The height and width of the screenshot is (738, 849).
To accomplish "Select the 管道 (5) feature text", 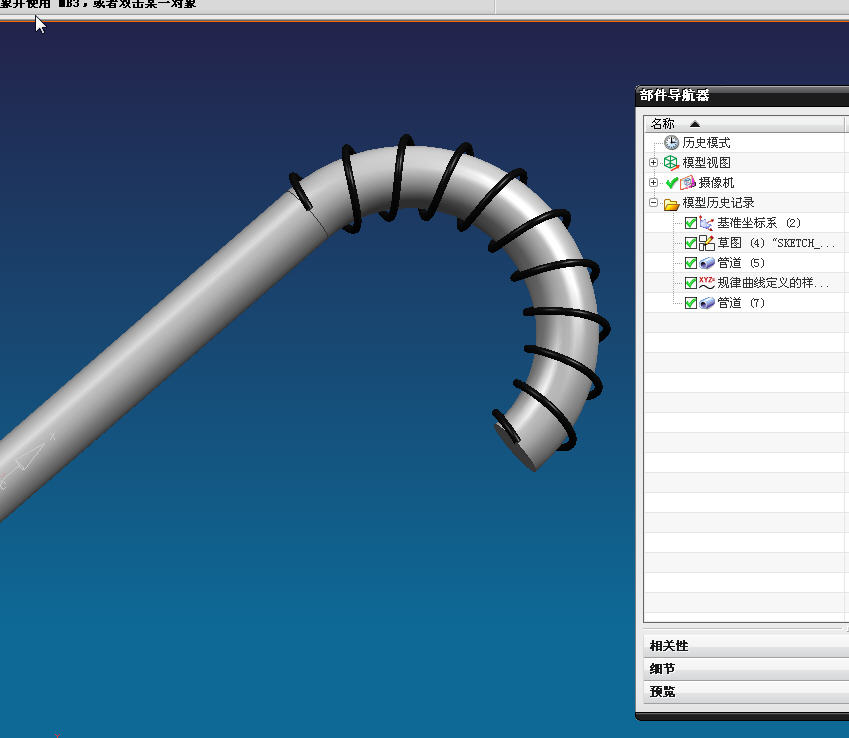I will coord(741,263).
